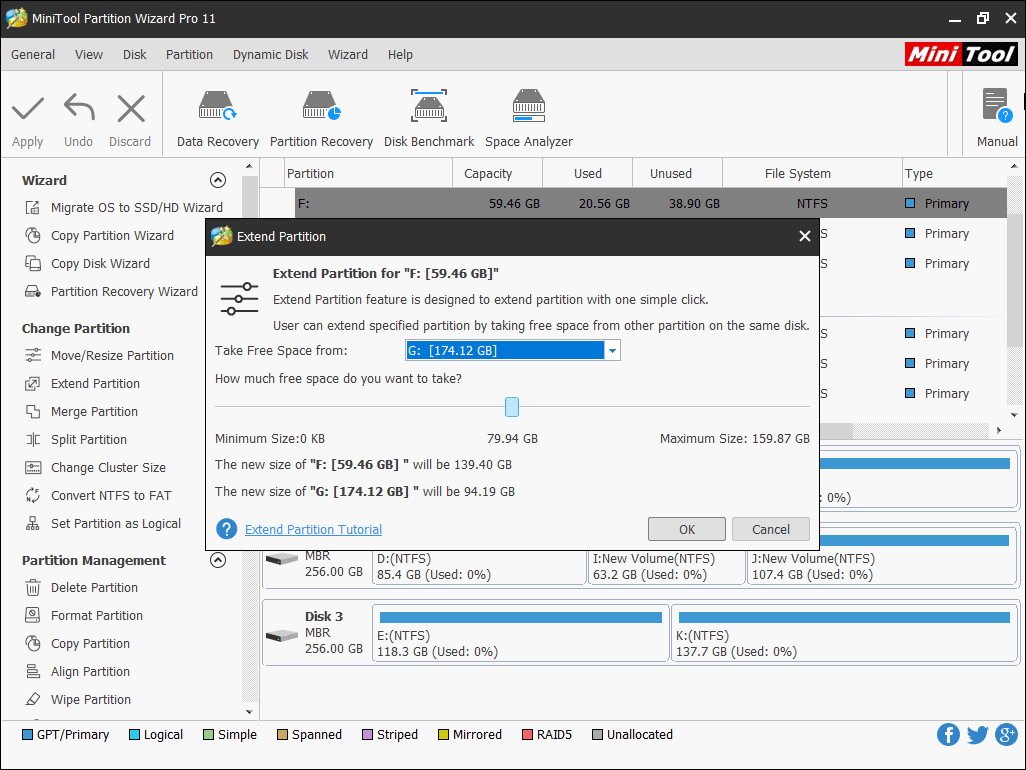Collapse the Wizard section
Image resolution: width=1026 pixels, height=770 pixels.
click(218, 180)
